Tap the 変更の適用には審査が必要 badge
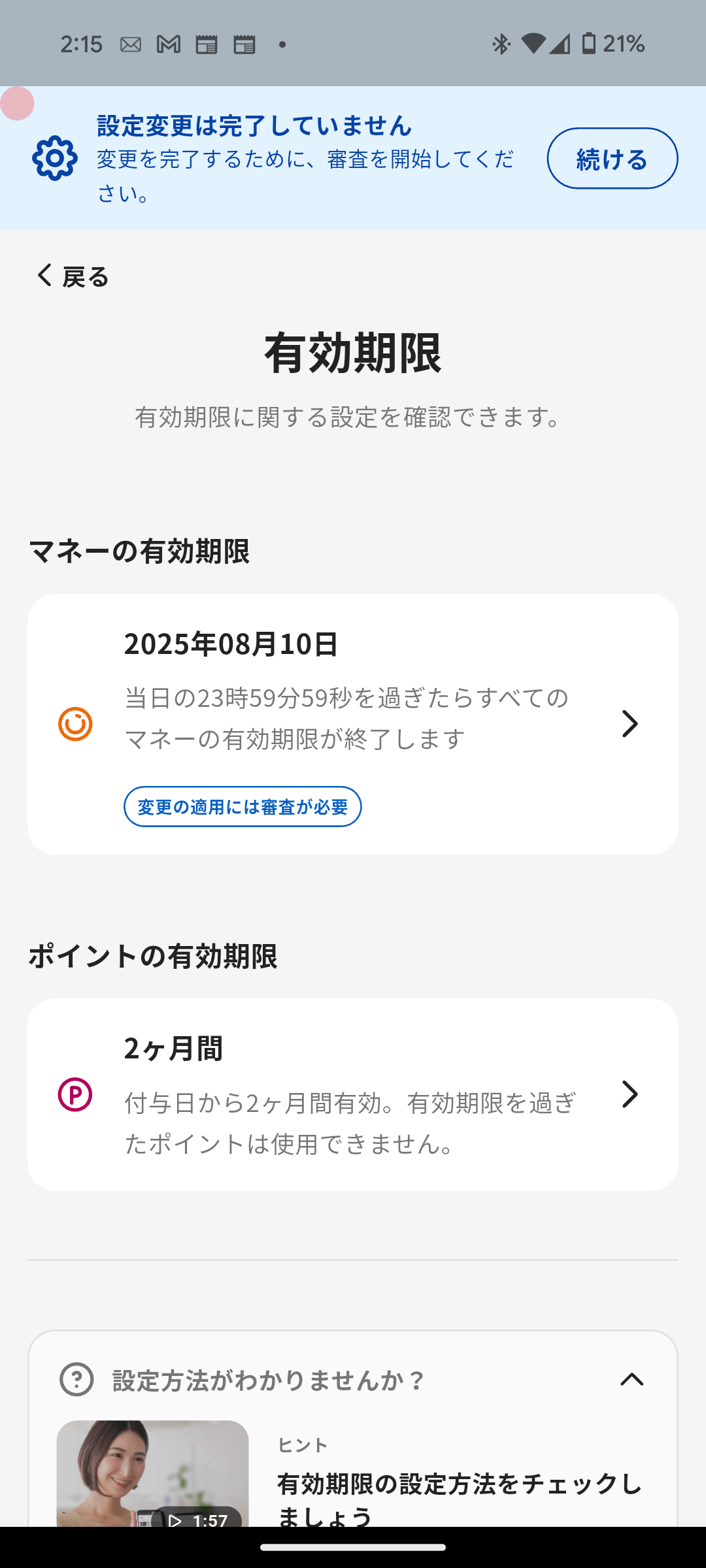Viewport: 706px width, 1568px height. click(x=243, y=807)
